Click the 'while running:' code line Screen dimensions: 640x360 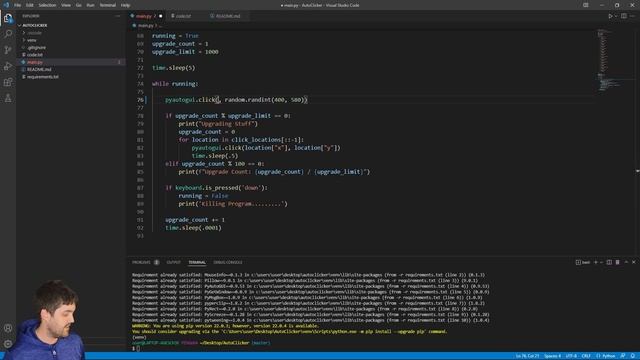pyautogui.click(x=175, y=84)
